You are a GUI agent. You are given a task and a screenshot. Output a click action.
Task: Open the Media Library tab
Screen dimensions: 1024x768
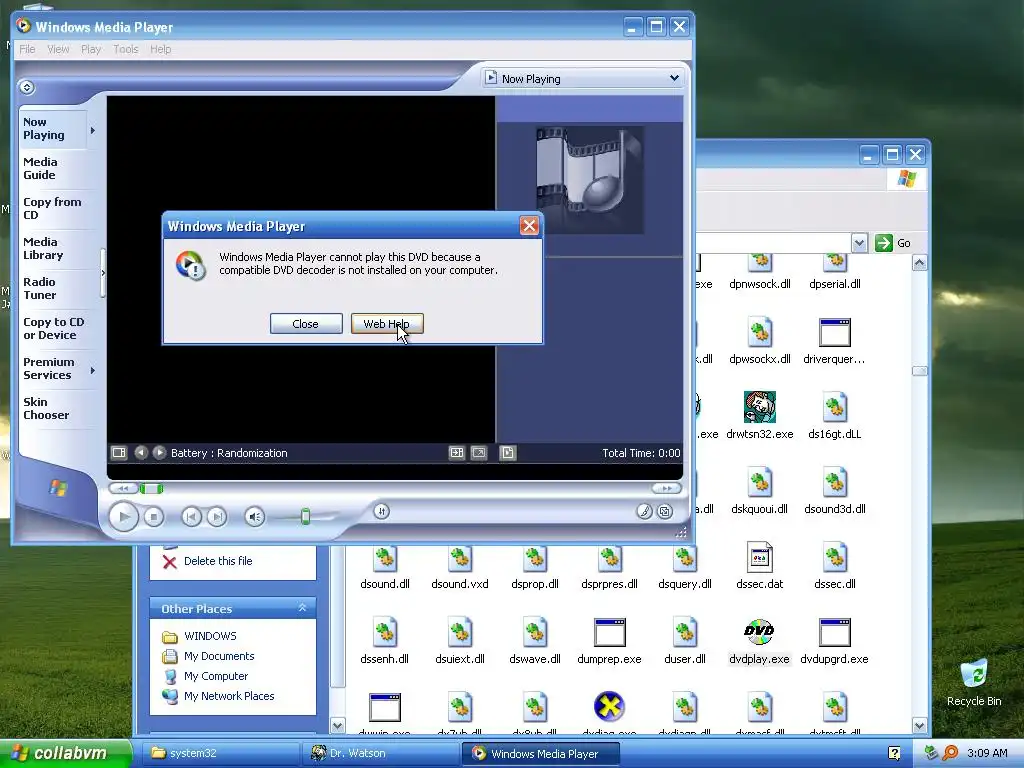pyautogui.click(x=52, y=249)
